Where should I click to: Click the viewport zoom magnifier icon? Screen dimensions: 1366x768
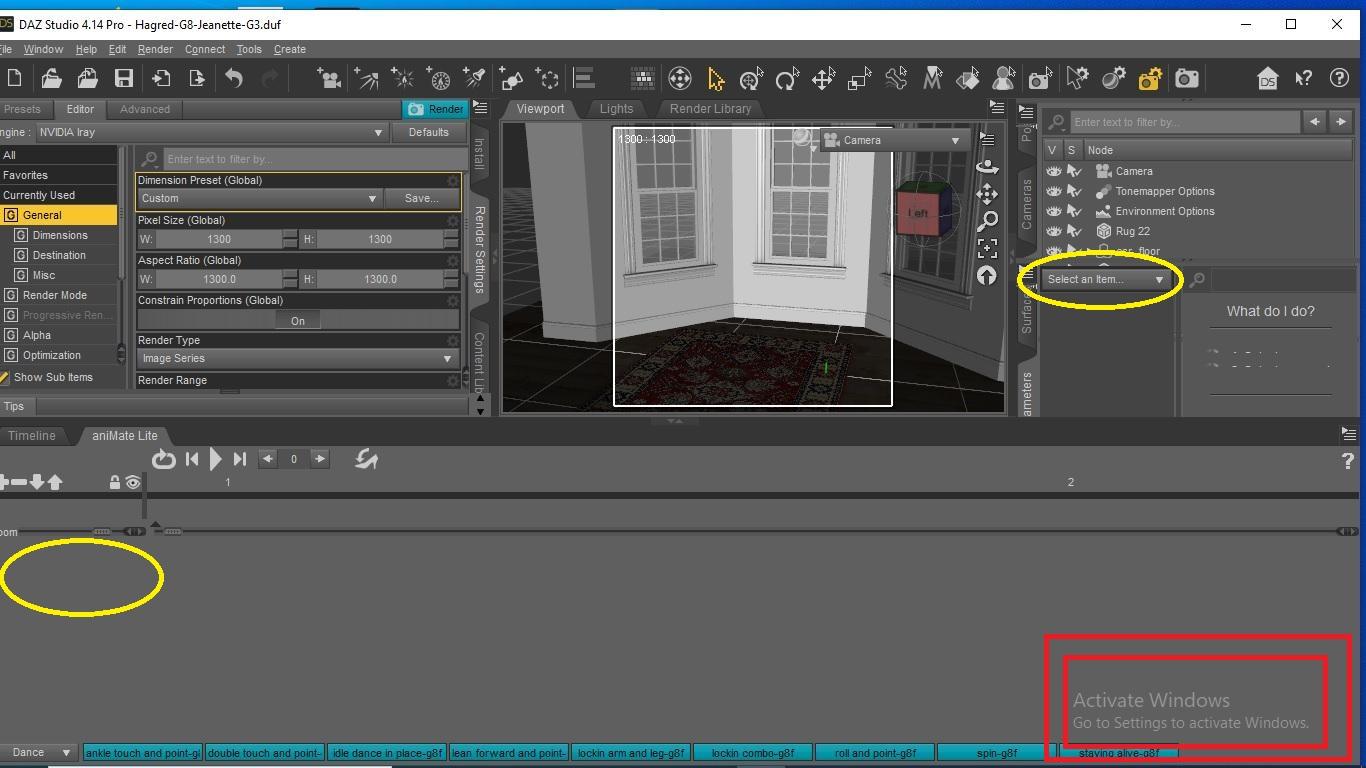987,221
